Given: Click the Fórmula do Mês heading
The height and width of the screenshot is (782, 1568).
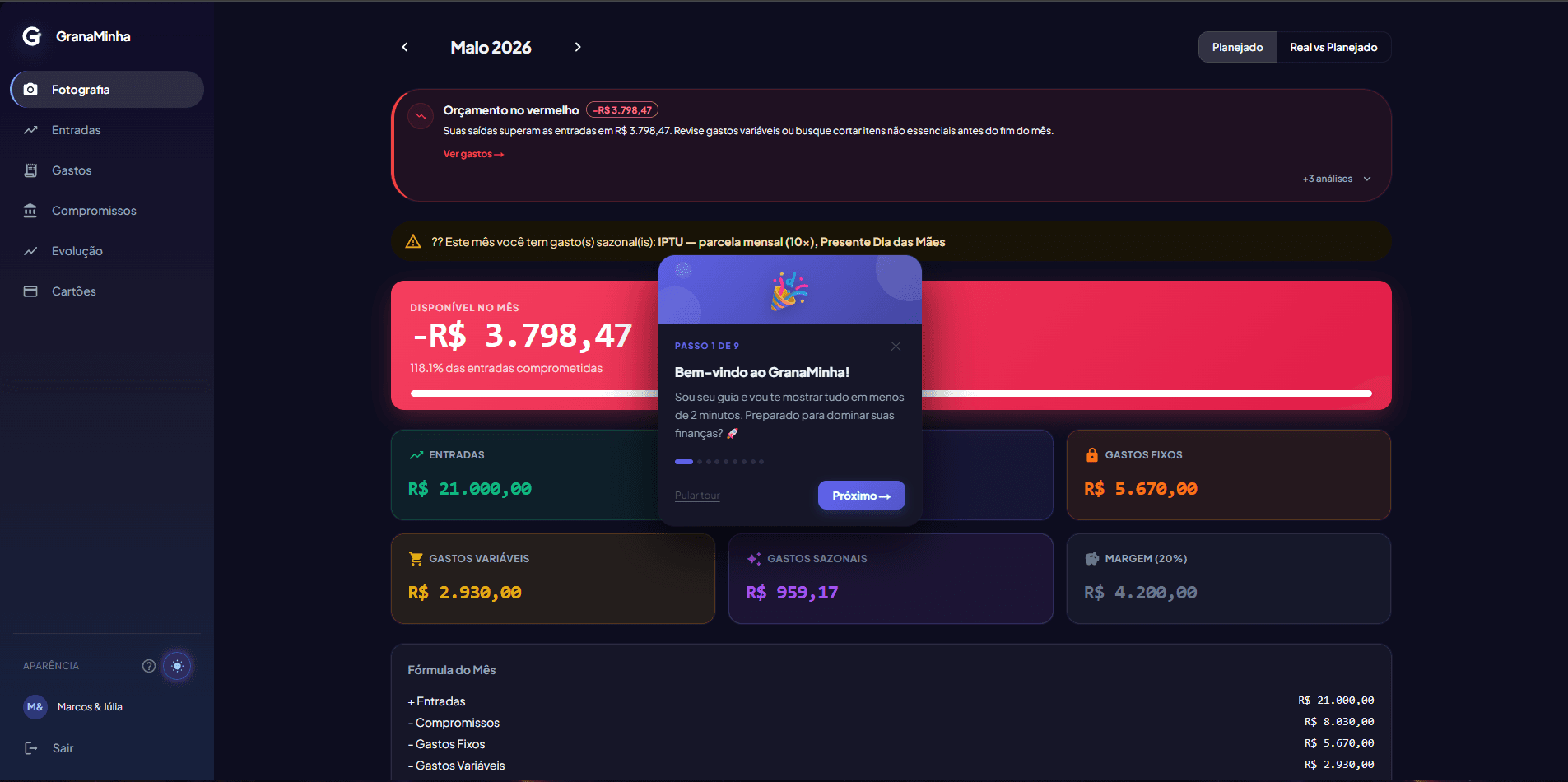Looking at the screenshot, I should [x=452, y=670].
